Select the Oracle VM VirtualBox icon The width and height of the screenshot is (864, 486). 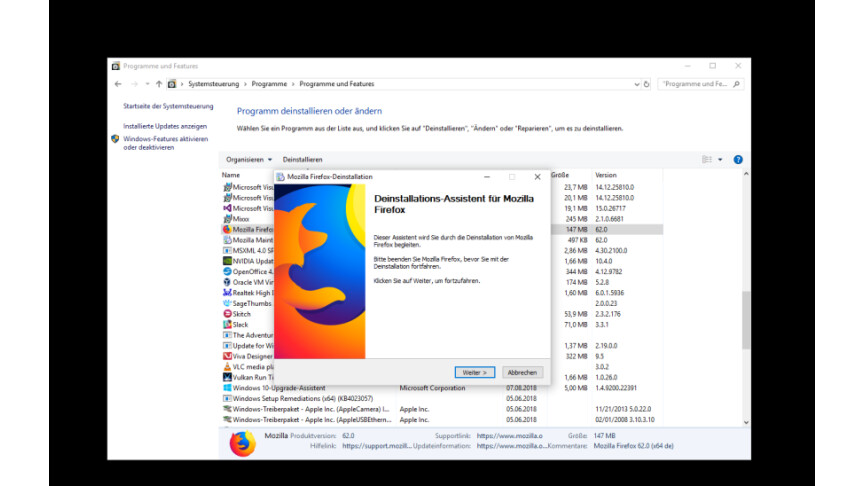[x=227, y=282]
